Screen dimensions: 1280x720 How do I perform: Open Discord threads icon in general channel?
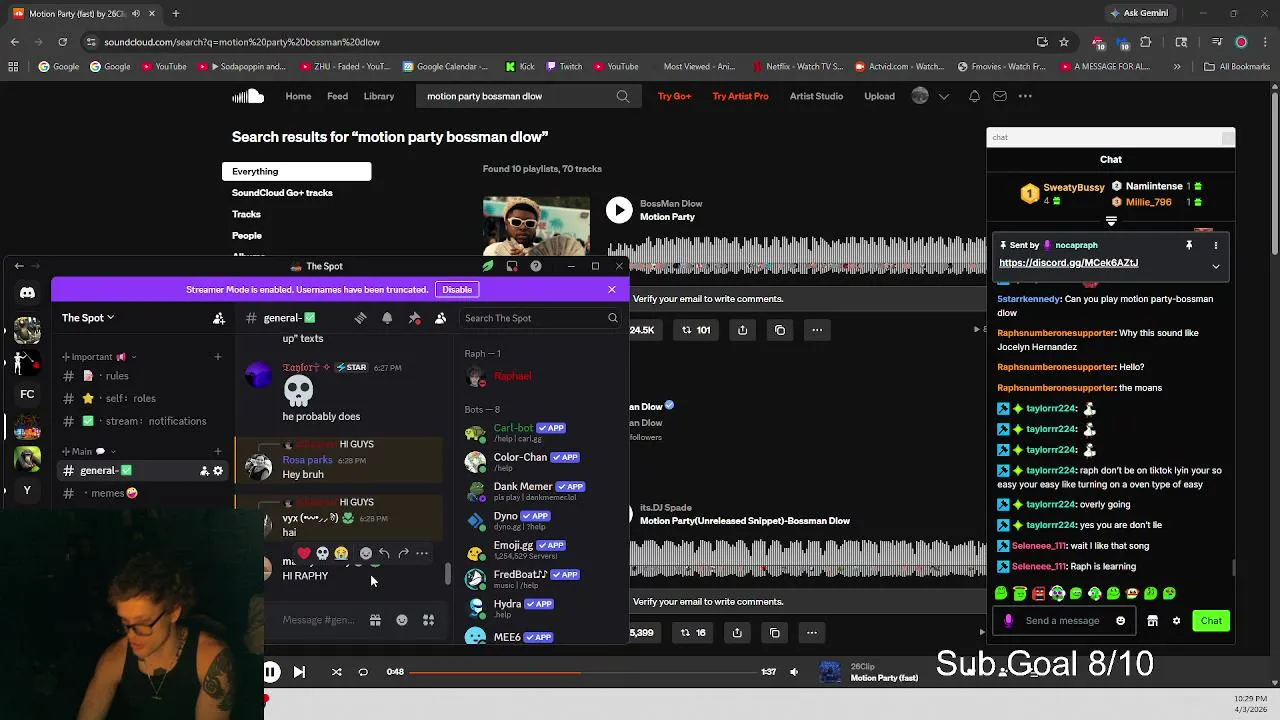coord(360,318)
